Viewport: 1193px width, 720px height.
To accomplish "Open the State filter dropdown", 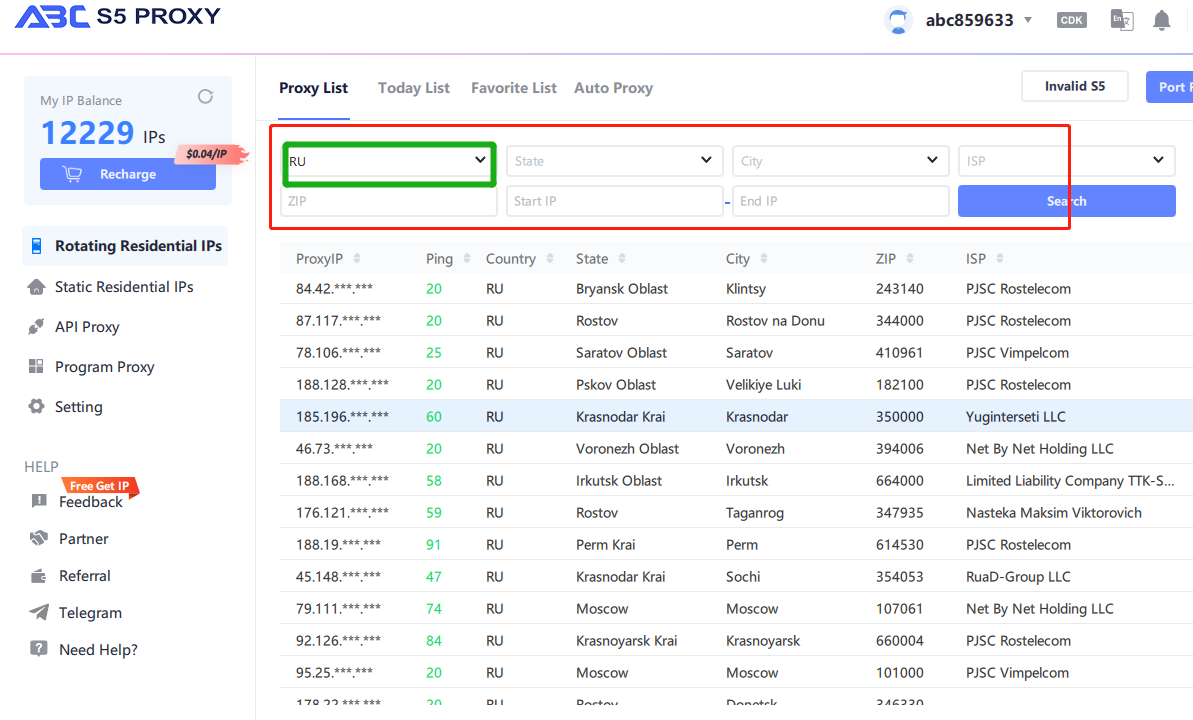I will coord(614,161).
